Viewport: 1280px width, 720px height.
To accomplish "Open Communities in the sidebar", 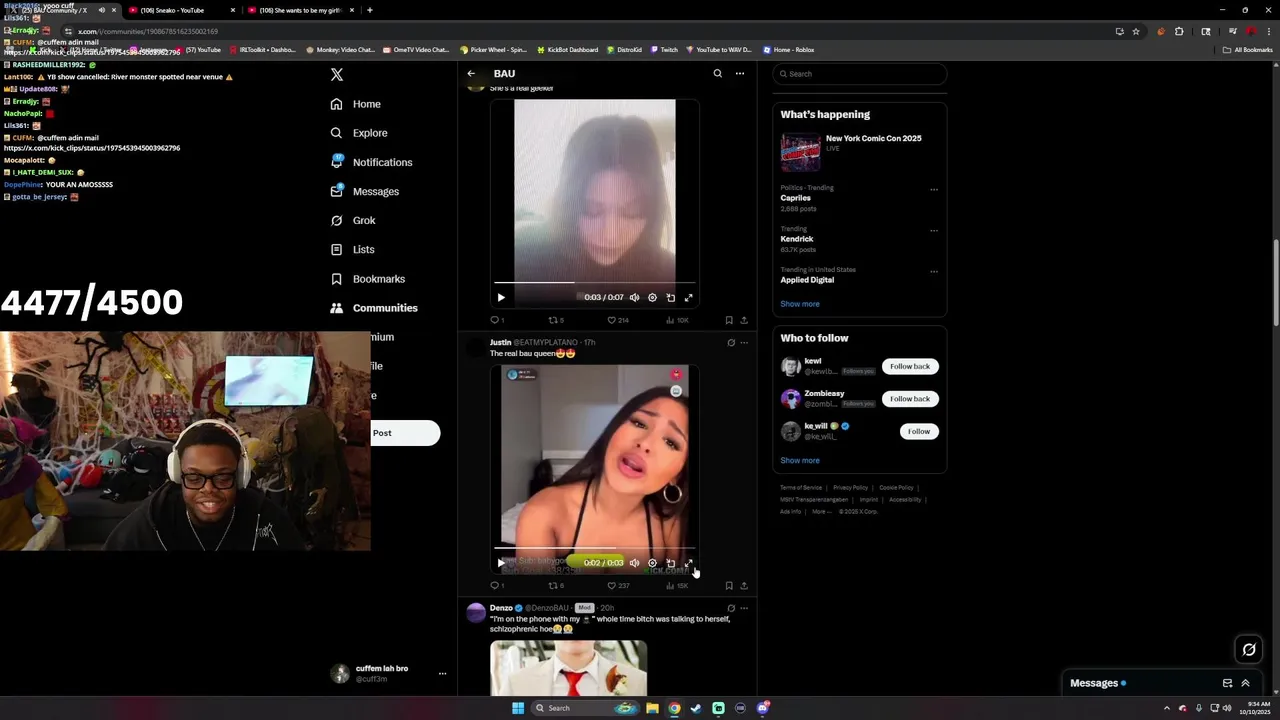I will point(373,308).
